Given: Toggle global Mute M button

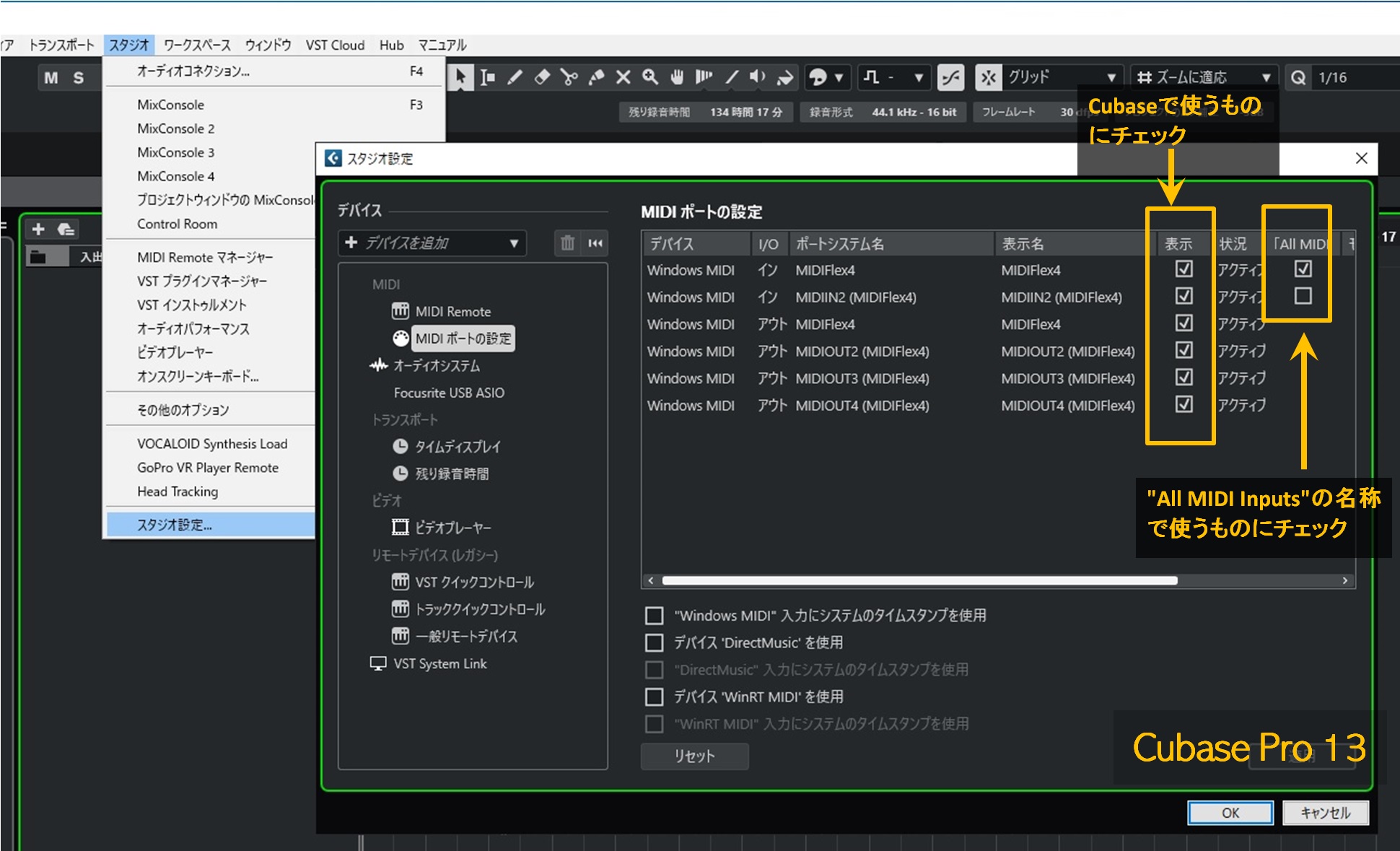Looking at the screenshot, I should (51, 77).
